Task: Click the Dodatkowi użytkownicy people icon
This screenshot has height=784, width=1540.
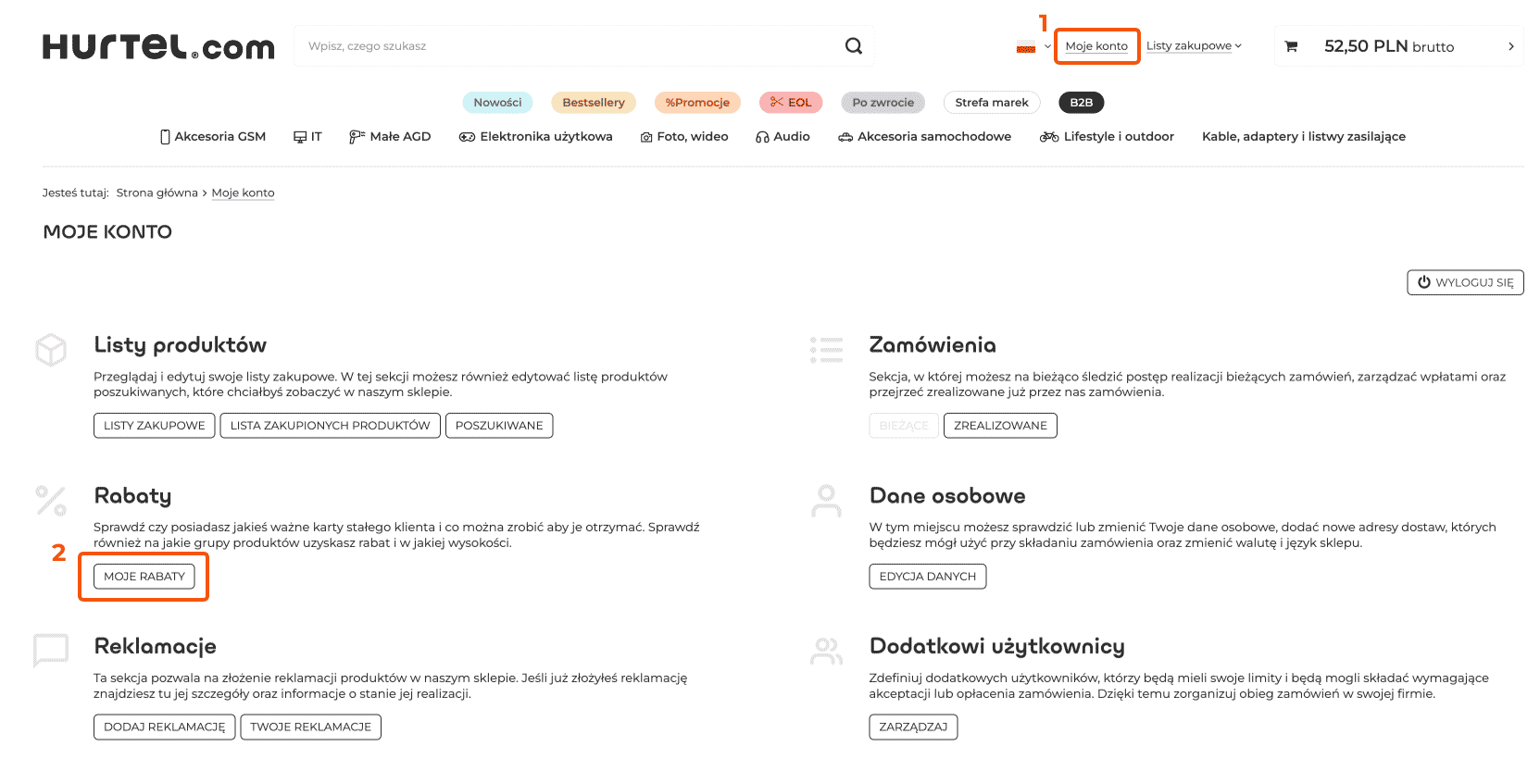Action: [x=826, y=652]
